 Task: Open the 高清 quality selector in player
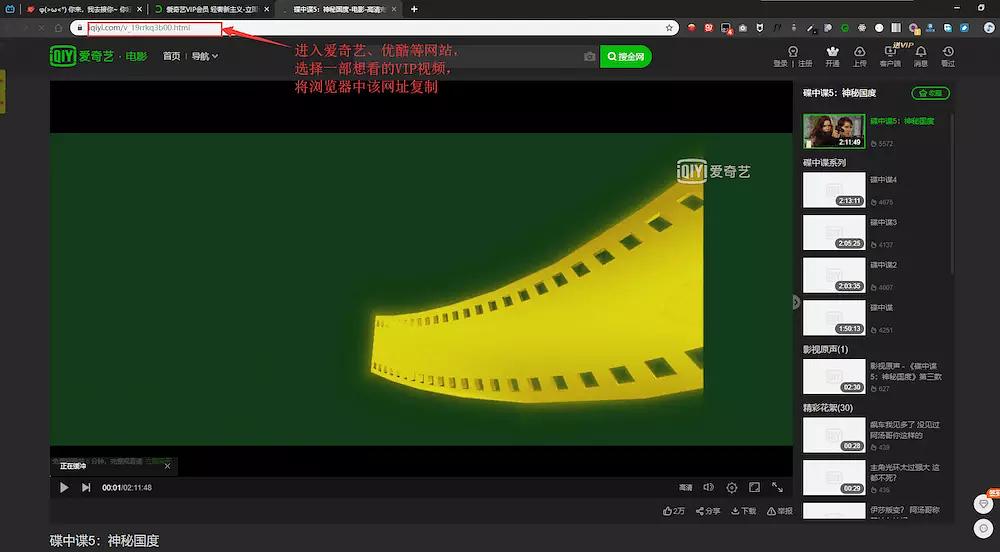(686, 488)
